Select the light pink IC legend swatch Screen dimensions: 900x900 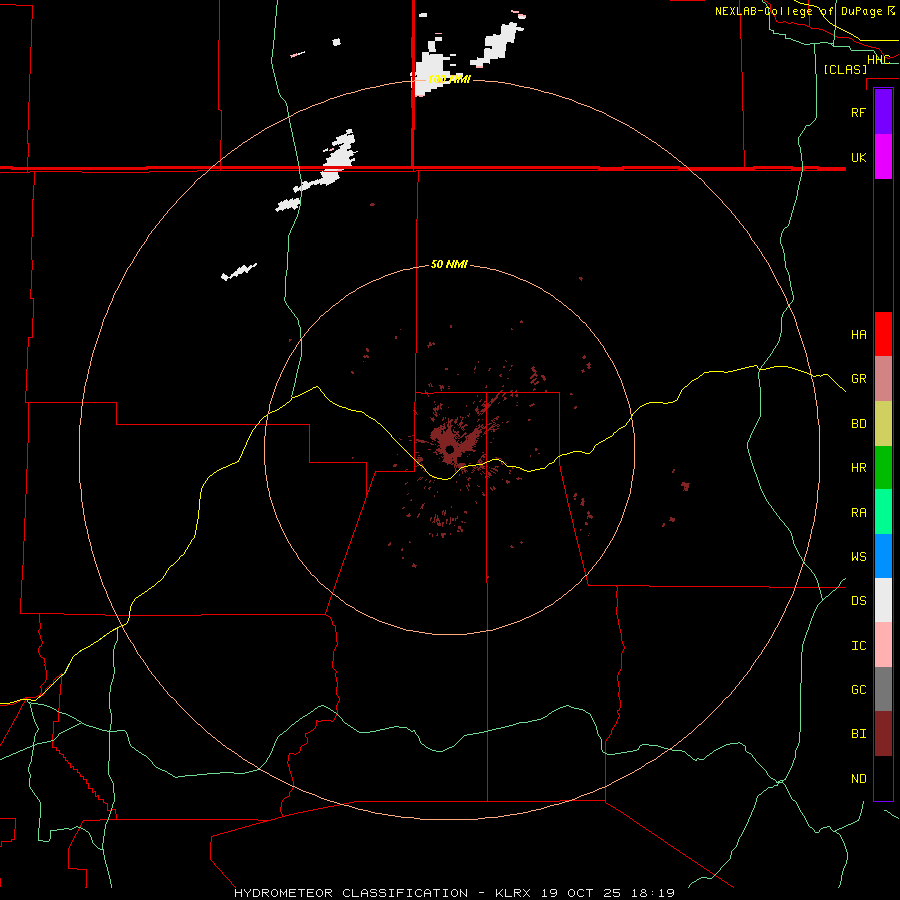click(883, 645)
